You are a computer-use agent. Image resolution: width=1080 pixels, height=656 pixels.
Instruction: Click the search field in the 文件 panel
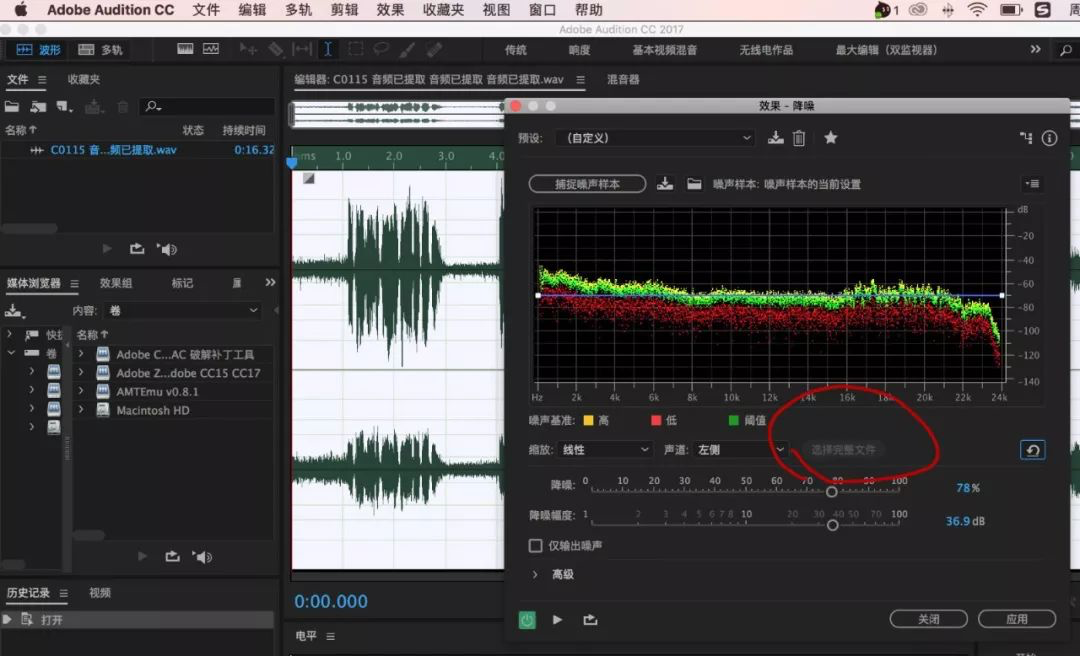pyautogui.click(x=207, y=107)
